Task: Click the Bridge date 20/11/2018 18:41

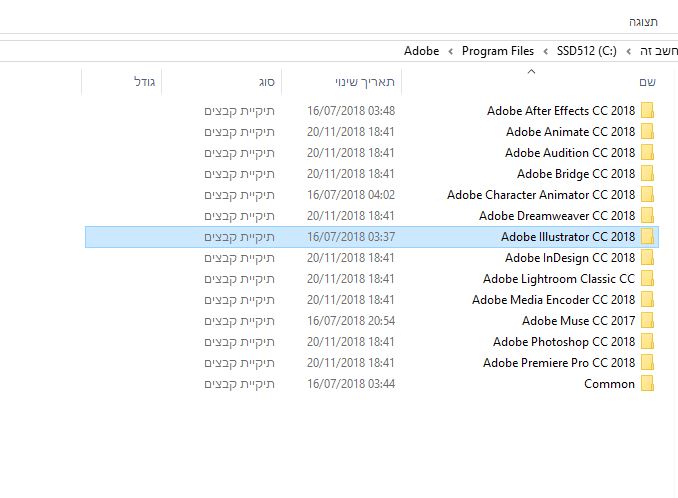Action: (351, 174)
